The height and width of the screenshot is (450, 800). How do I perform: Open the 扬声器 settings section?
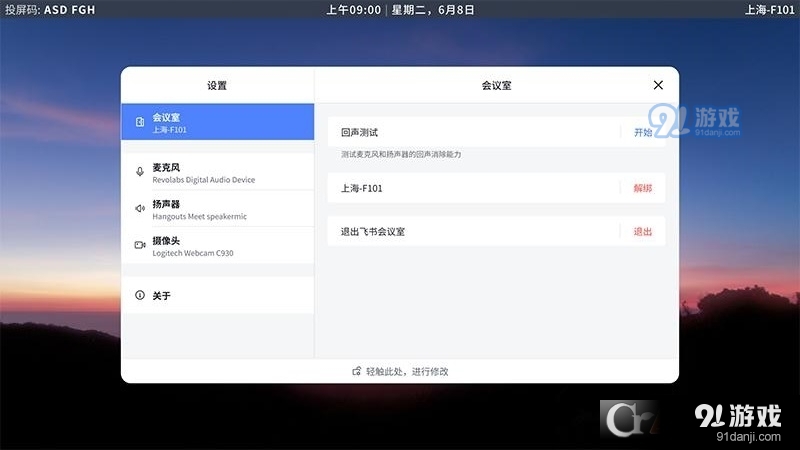click(217, 209)
